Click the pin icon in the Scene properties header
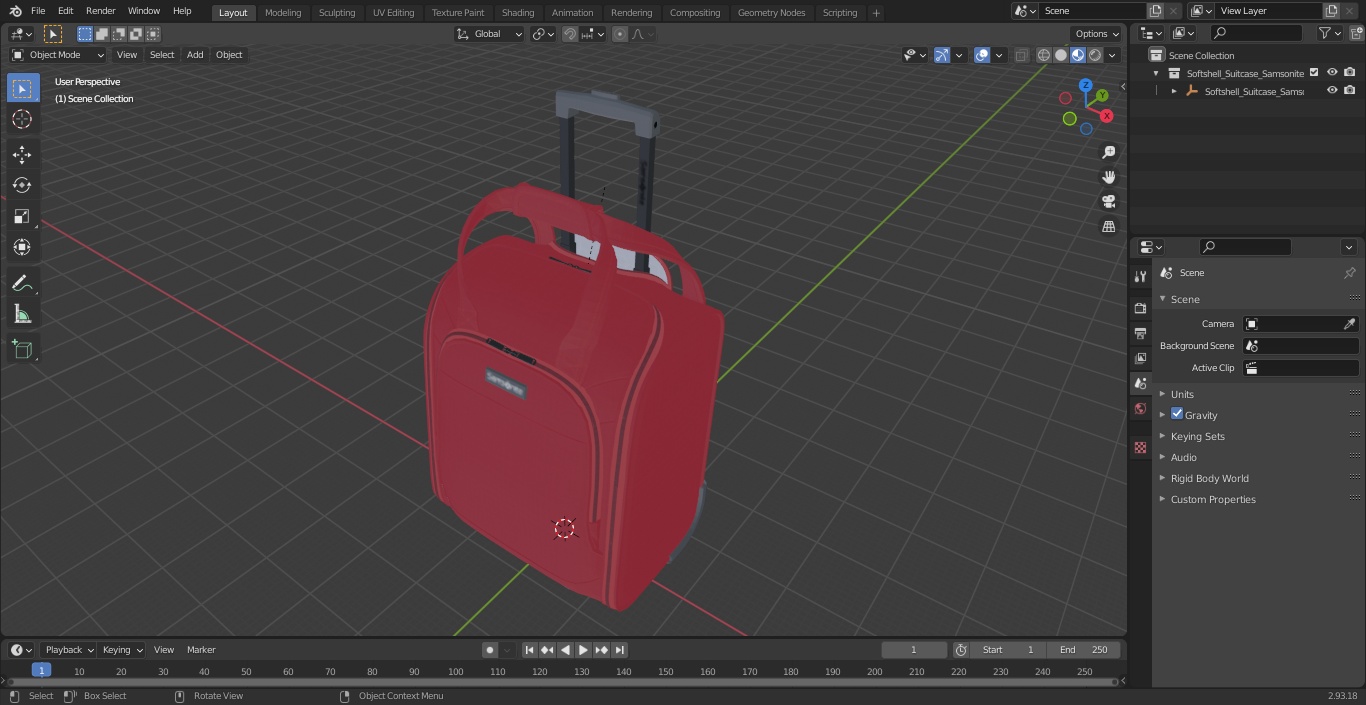Image resolution: width=1366 pixels, height=705 pixels. tap(1349, 272)
